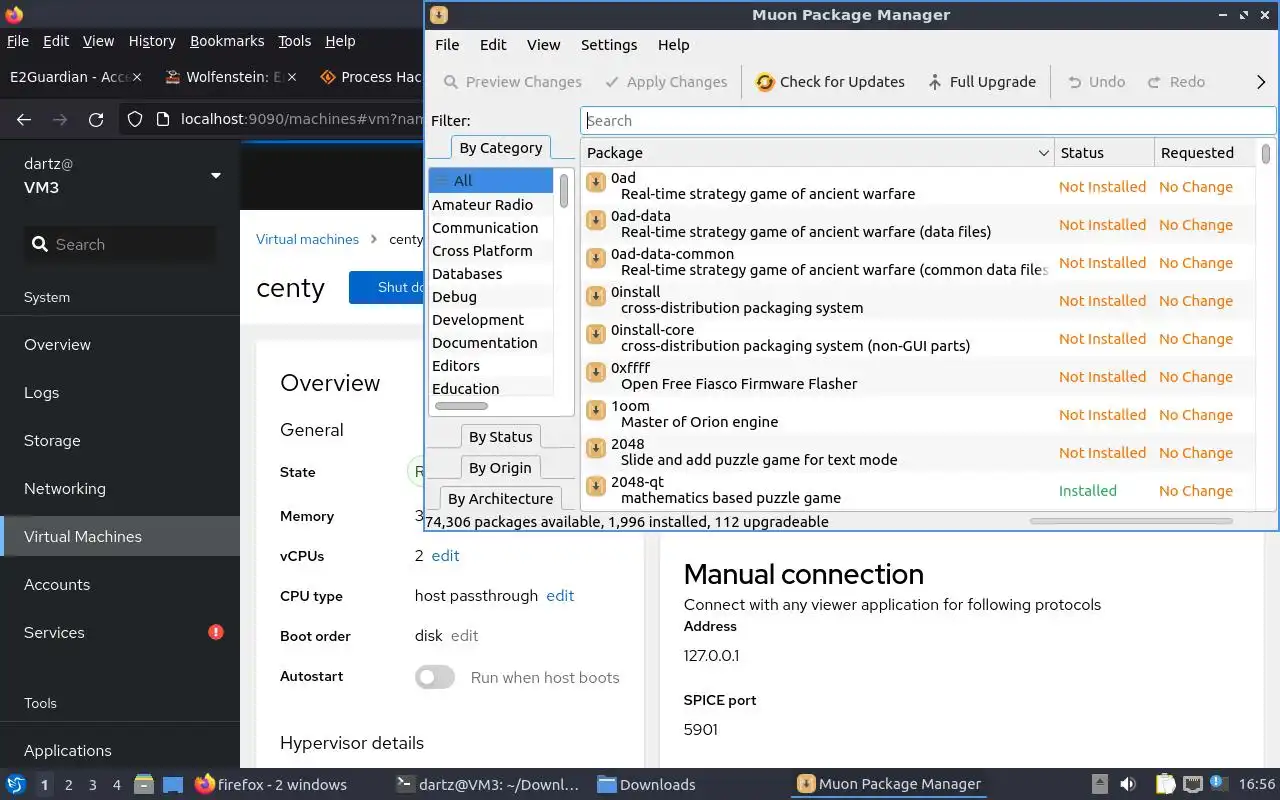1280x800 pixels.
Task: Open the File menu in Muon
Action: (x=447, y=45)
